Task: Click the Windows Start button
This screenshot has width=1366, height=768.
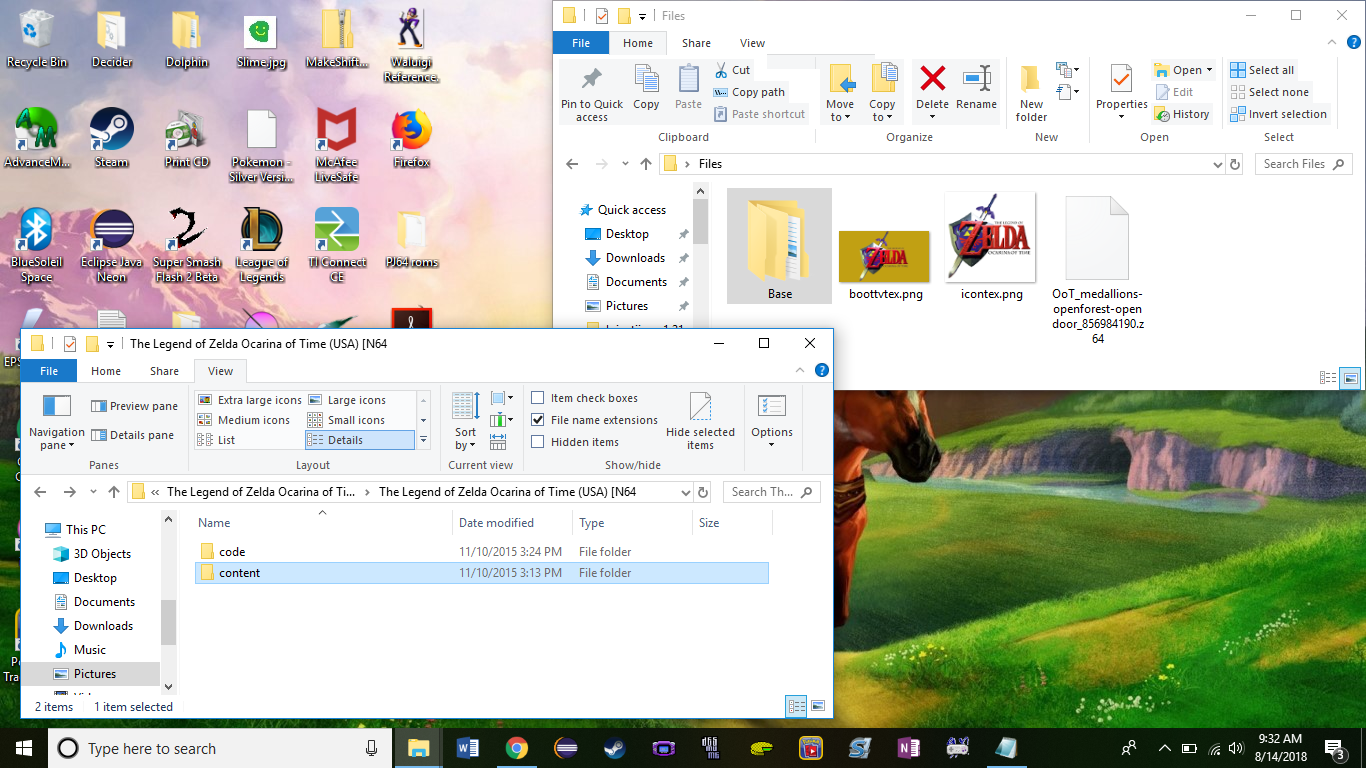Action: pos(23,748)
